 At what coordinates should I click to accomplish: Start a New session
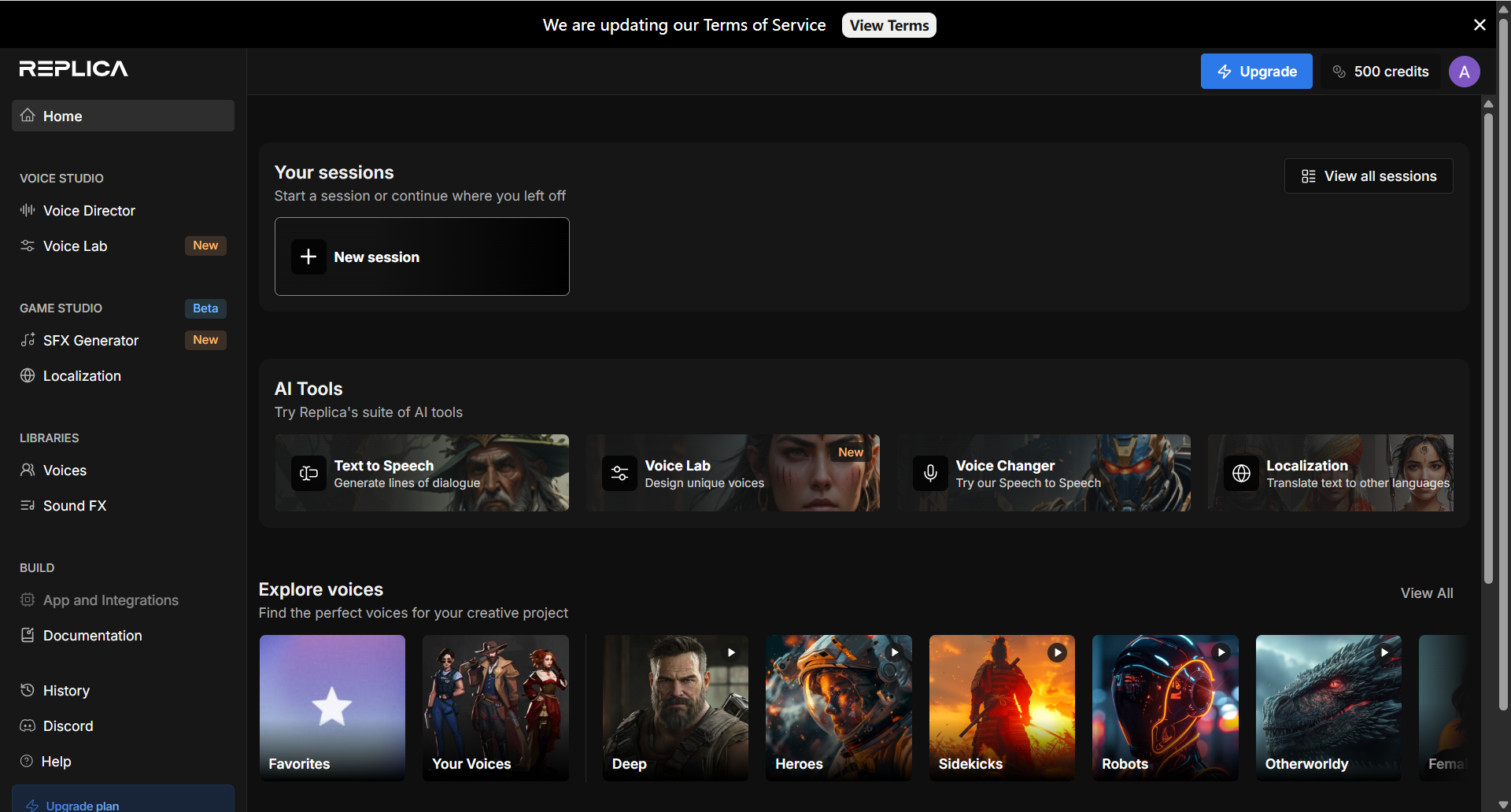(422, 257)
